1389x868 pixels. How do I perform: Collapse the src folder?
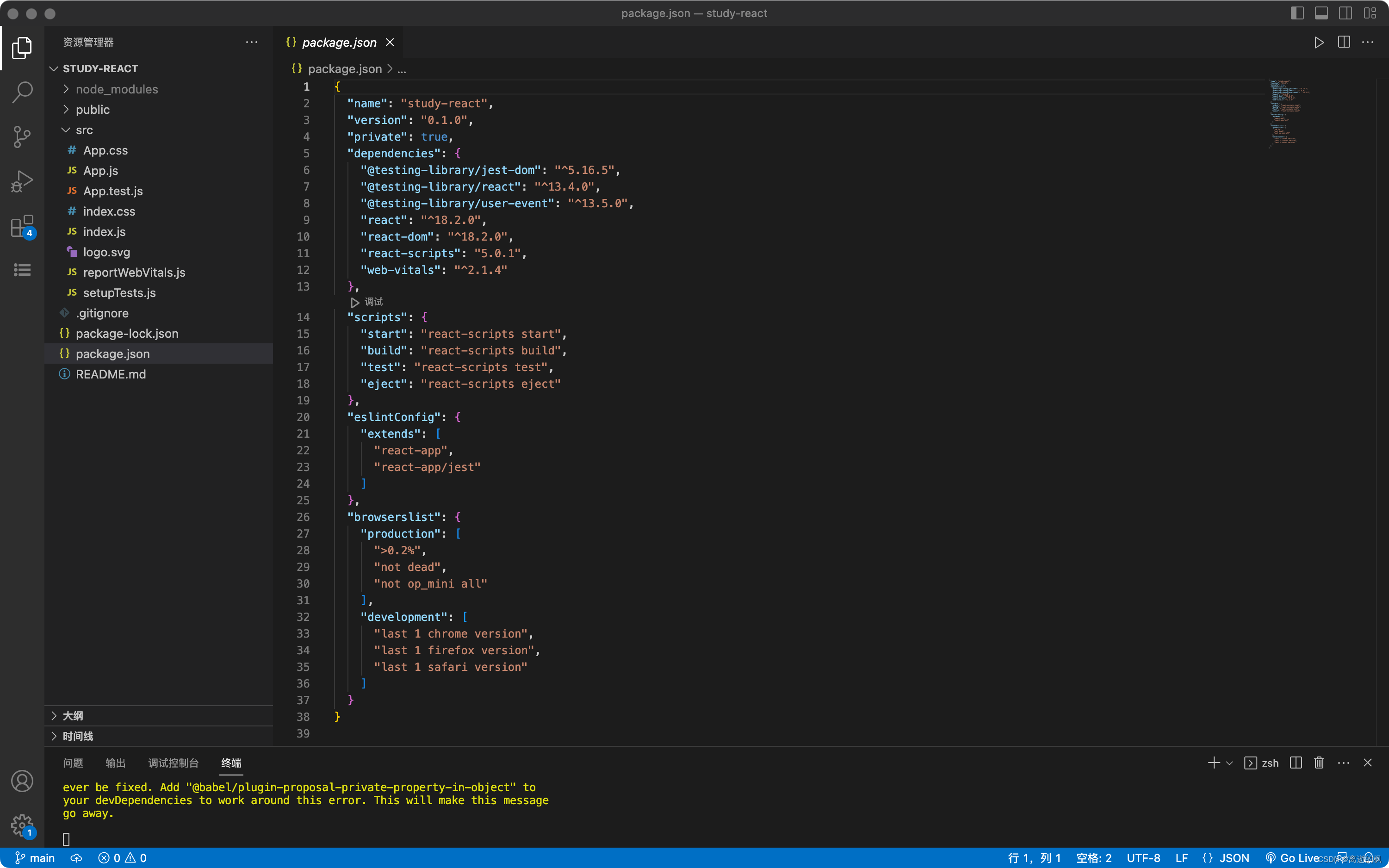coord(84,130)
